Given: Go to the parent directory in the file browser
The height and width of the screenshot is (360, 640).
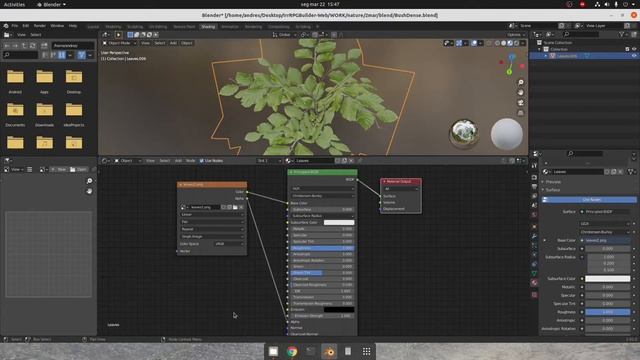Looking at the screenshot, I should [x=24, y=46].
